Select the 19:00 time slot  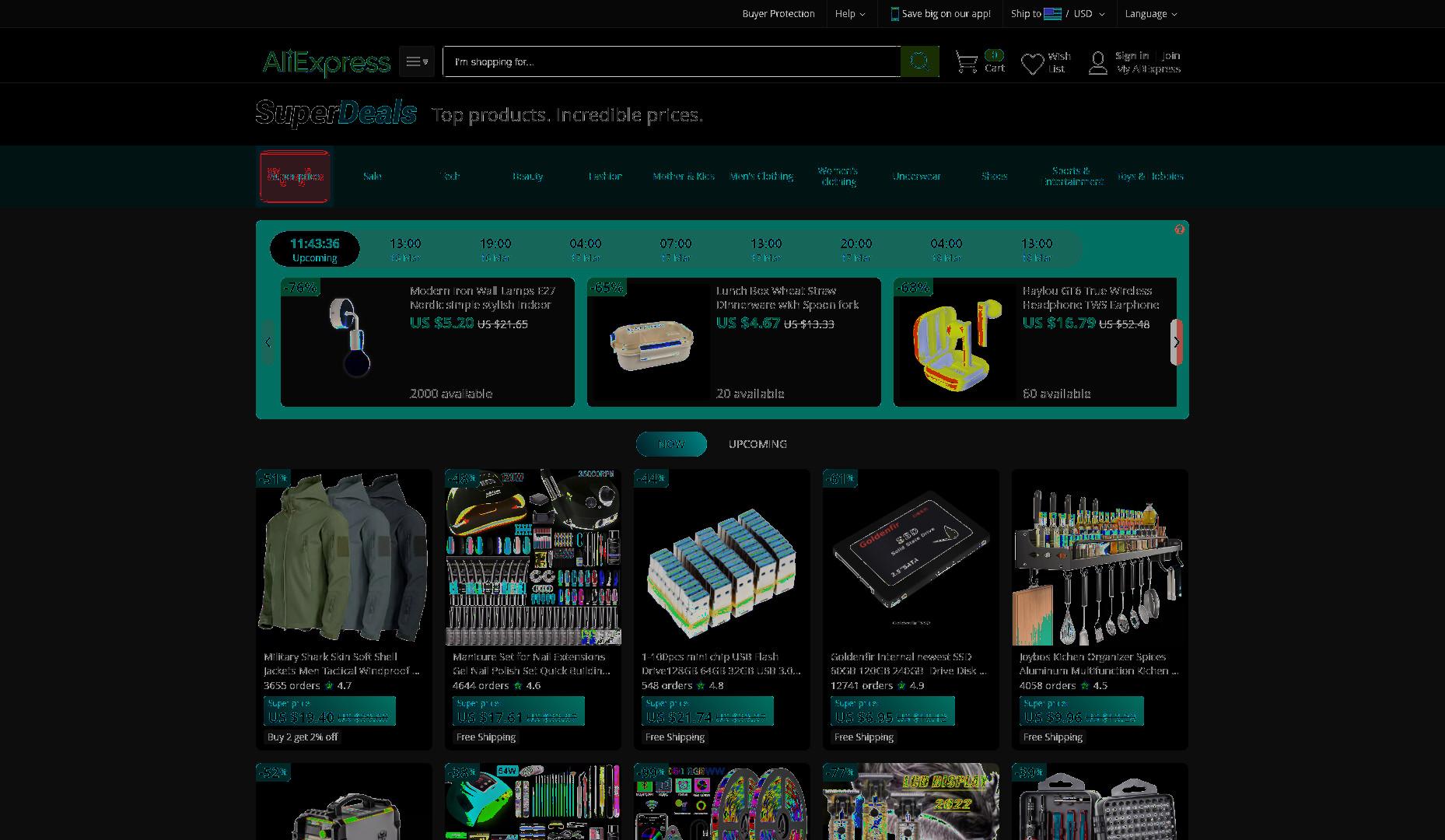click(x=495, y=249)
